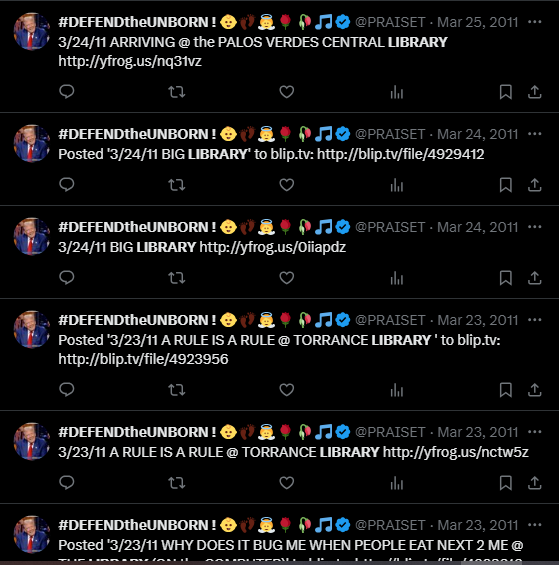This screenshot has height=565, width=559.
Task: Reply to the yfrog nctw5z Torrance tweet
Action: 67,483
